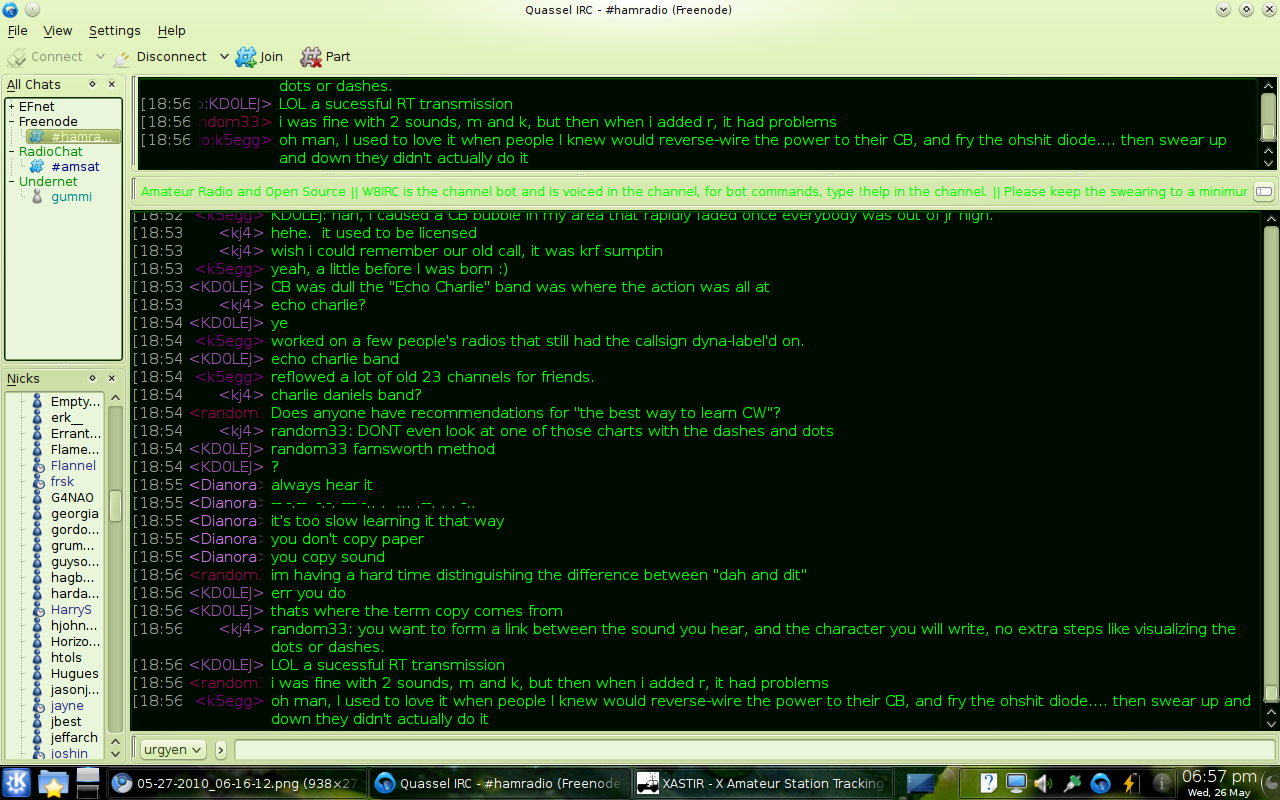Screen dimensions: 1280x800
Task: Select the #hamradio channel
Action: coord(73,137)
